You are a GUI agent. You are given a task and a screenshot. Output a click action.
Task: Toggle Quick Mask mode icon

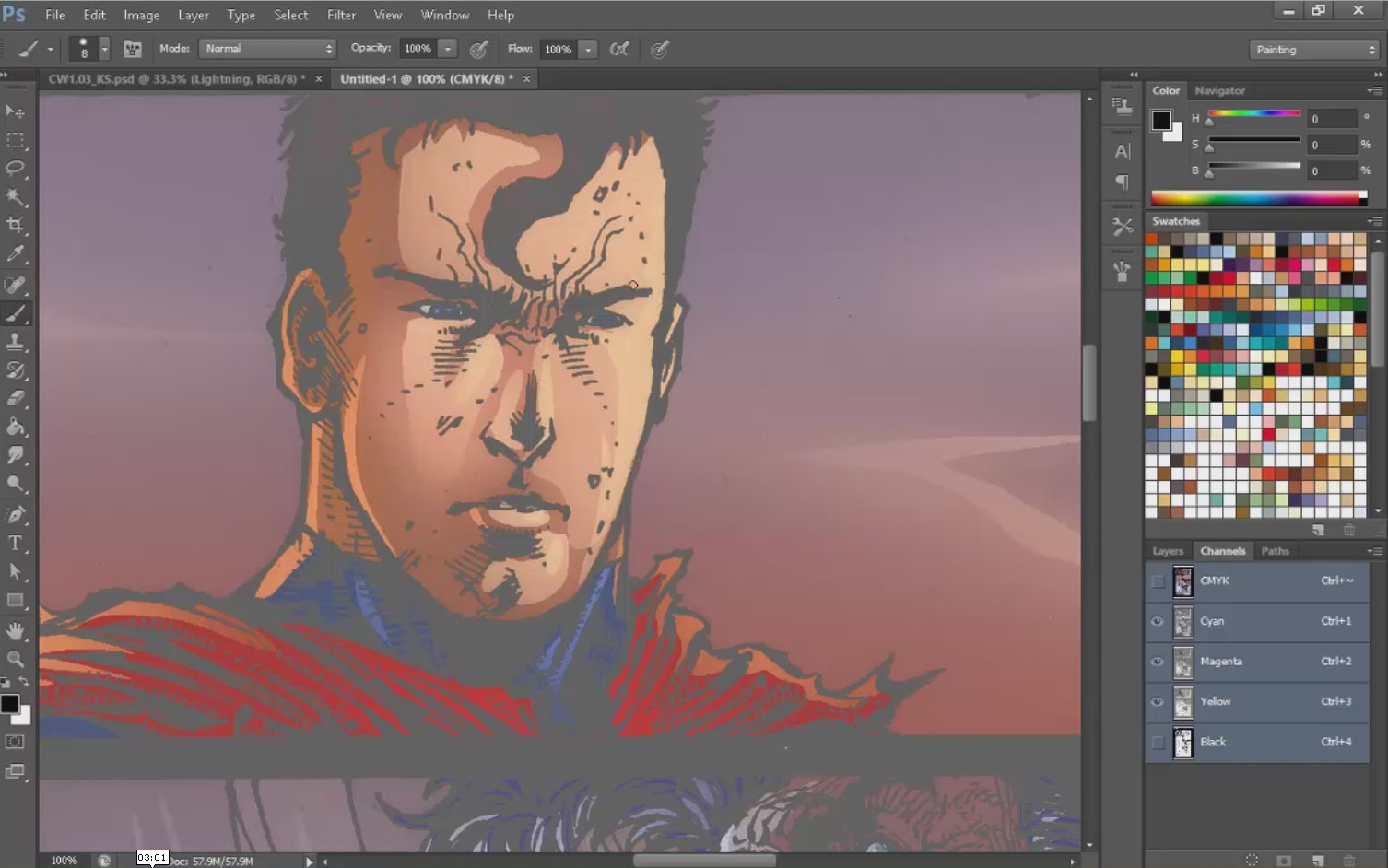tap(15, 742)
